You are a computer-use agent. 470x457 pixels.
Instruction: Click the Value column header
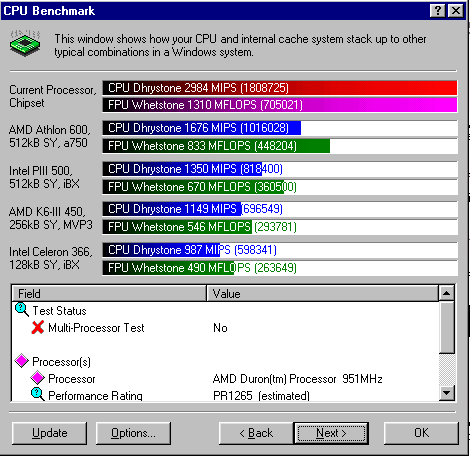(322, 293)
